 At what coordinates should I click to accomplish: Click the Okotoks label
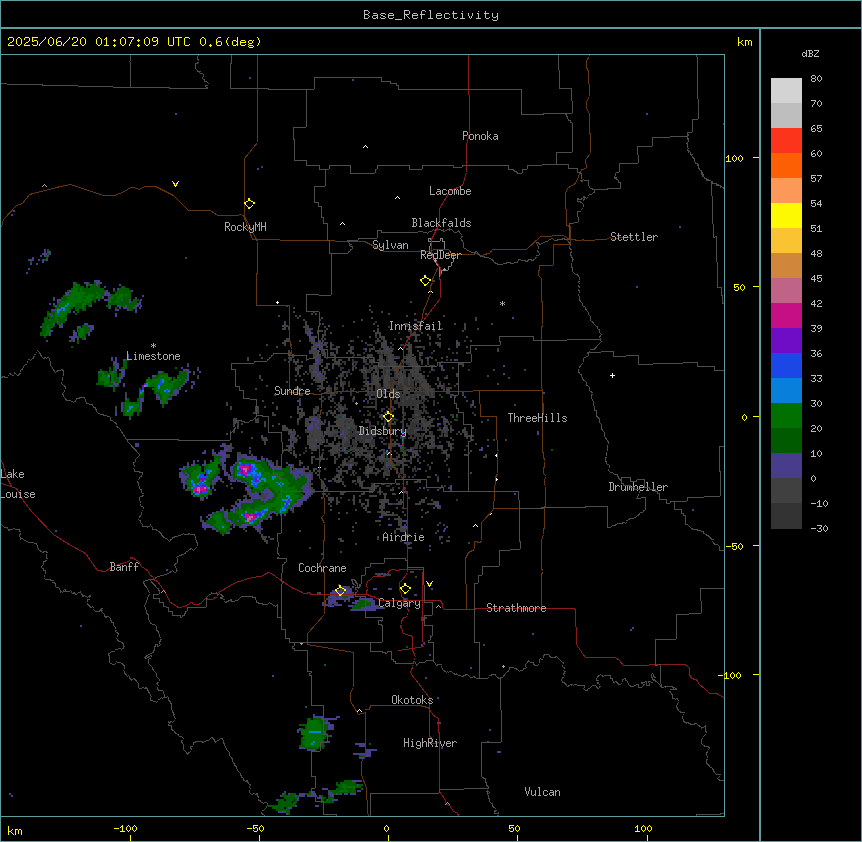(412, 700)
